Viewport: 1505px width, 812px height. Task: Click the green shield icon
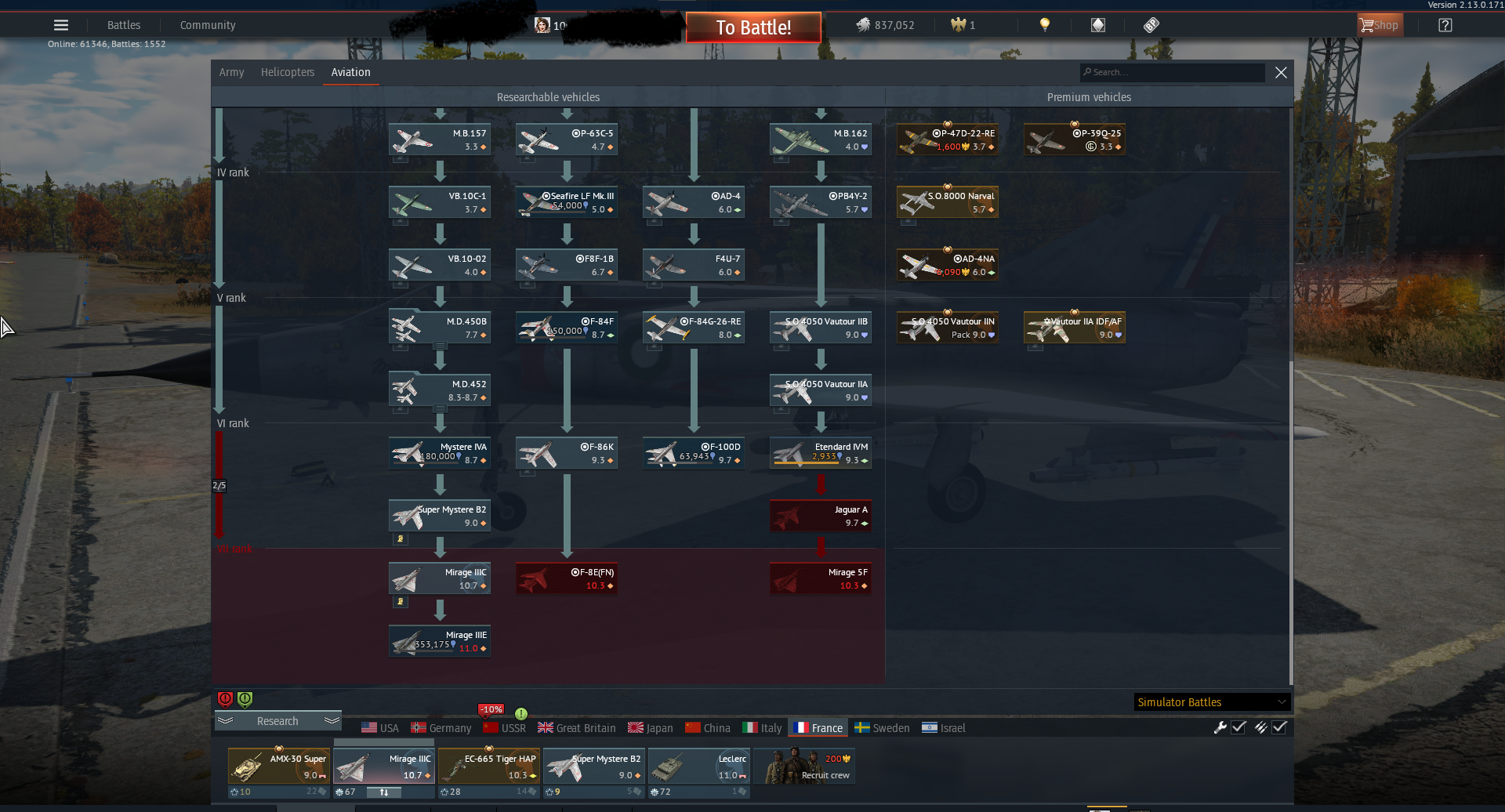245,698
